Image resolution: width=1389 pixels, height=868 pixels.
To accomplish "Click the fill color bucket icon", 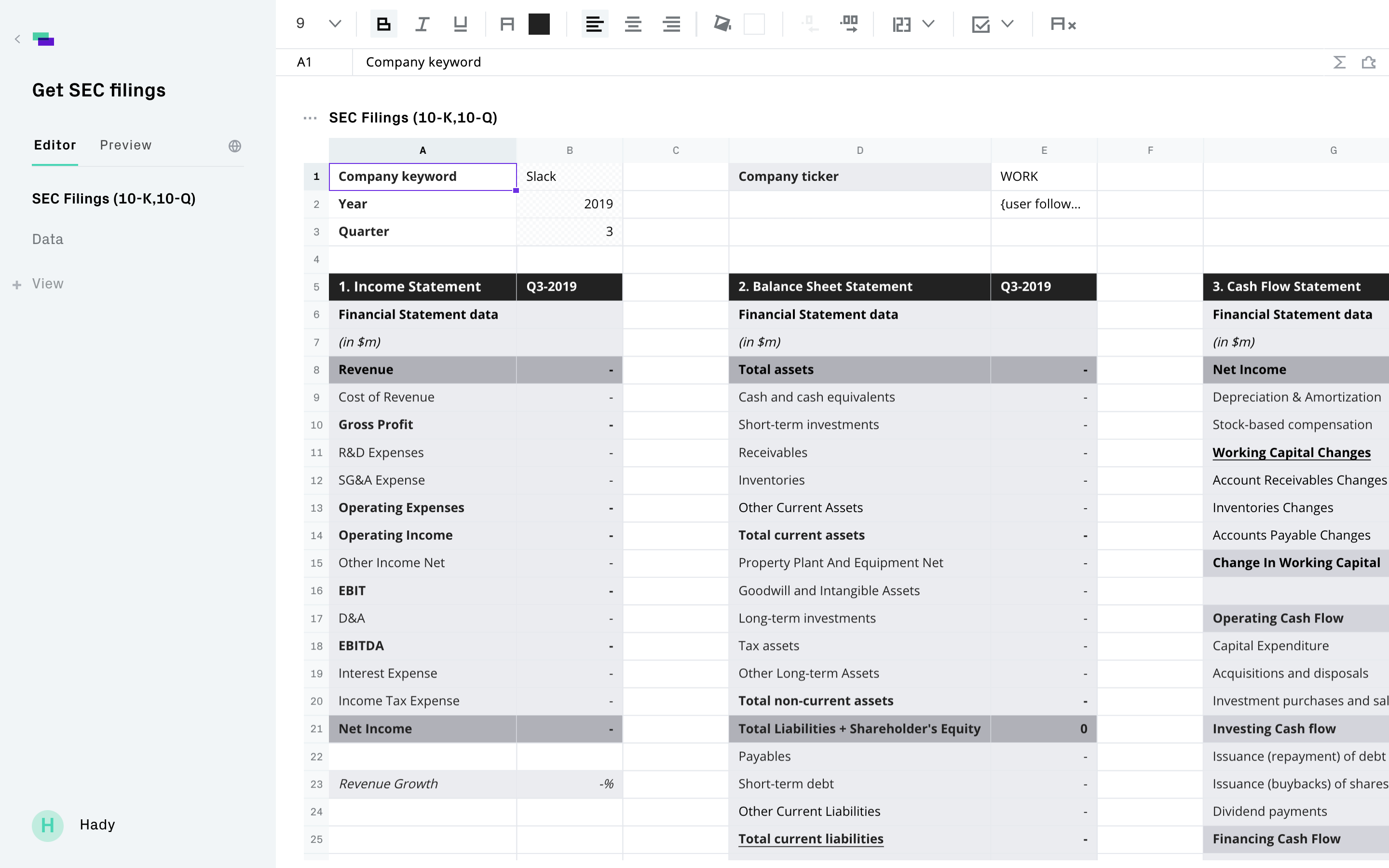I will coord(722,24).
